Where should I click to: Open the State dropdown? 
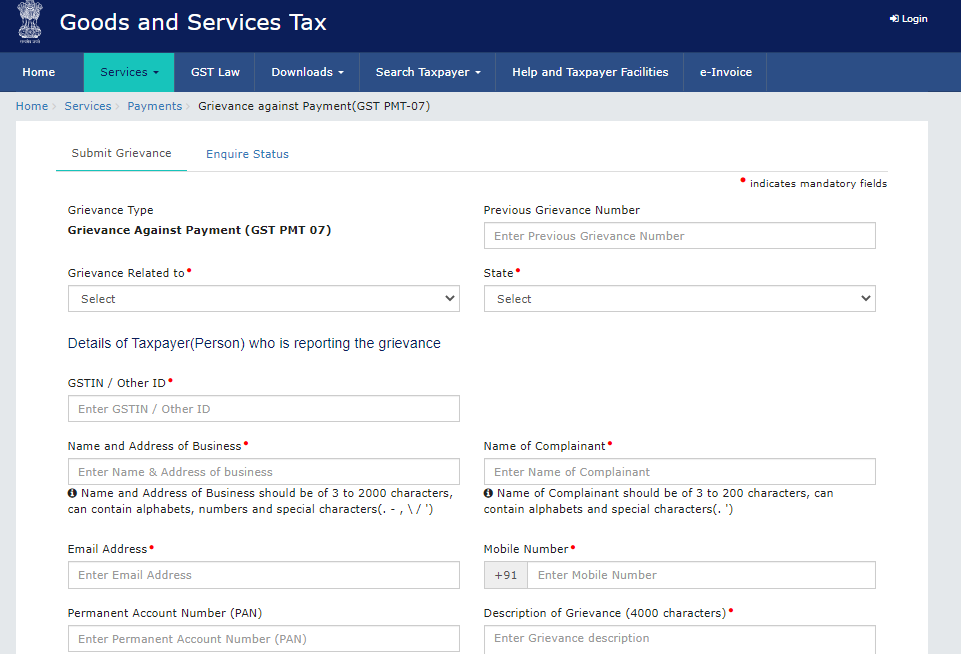(x=679, y=298)
